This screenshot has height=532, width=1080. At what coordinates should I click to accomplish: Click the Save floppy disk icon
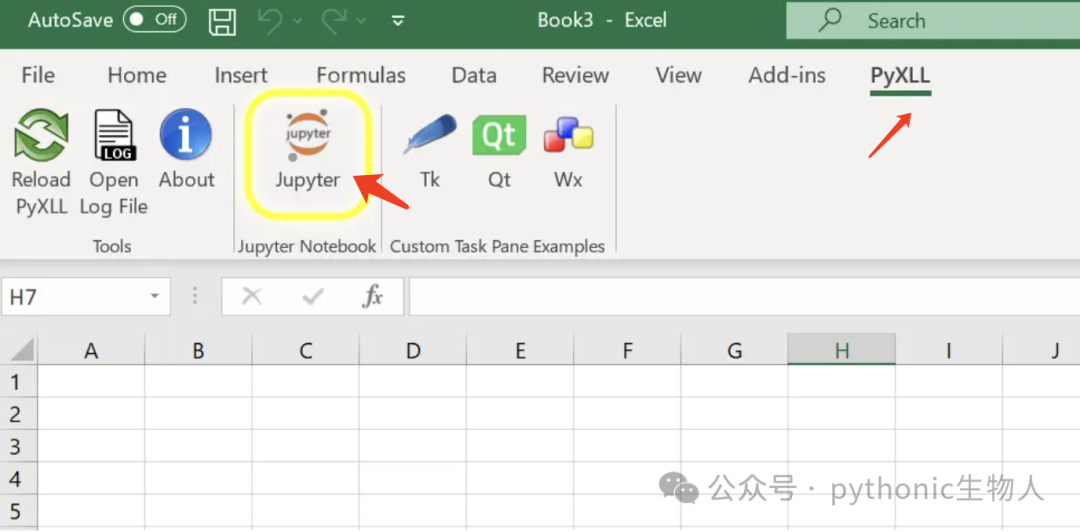click(222, 21)
